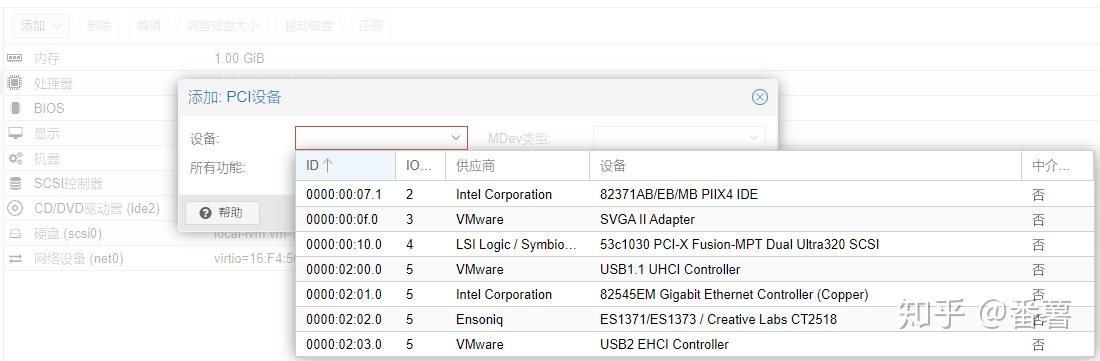
Task: Click the memory icon beside 内存
Action: (x=15, y=58)
